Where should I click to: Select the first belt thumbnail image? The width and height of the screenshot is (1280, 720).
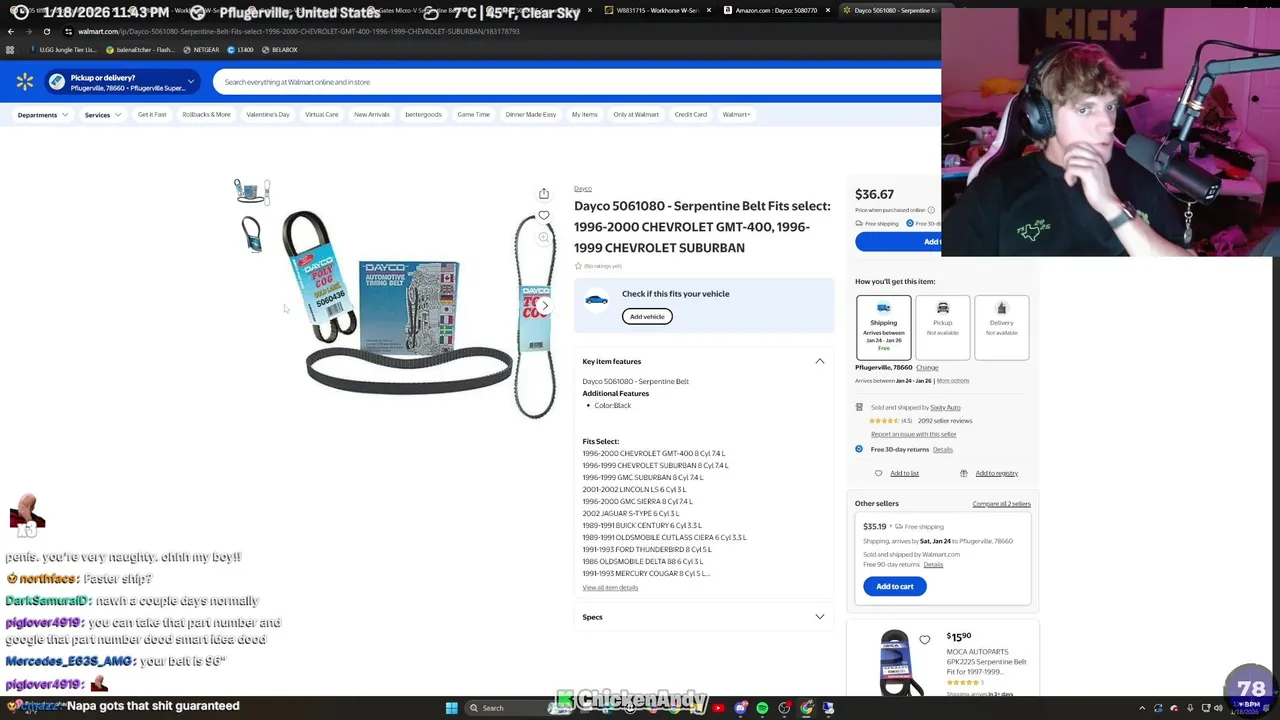pos(252,191)
